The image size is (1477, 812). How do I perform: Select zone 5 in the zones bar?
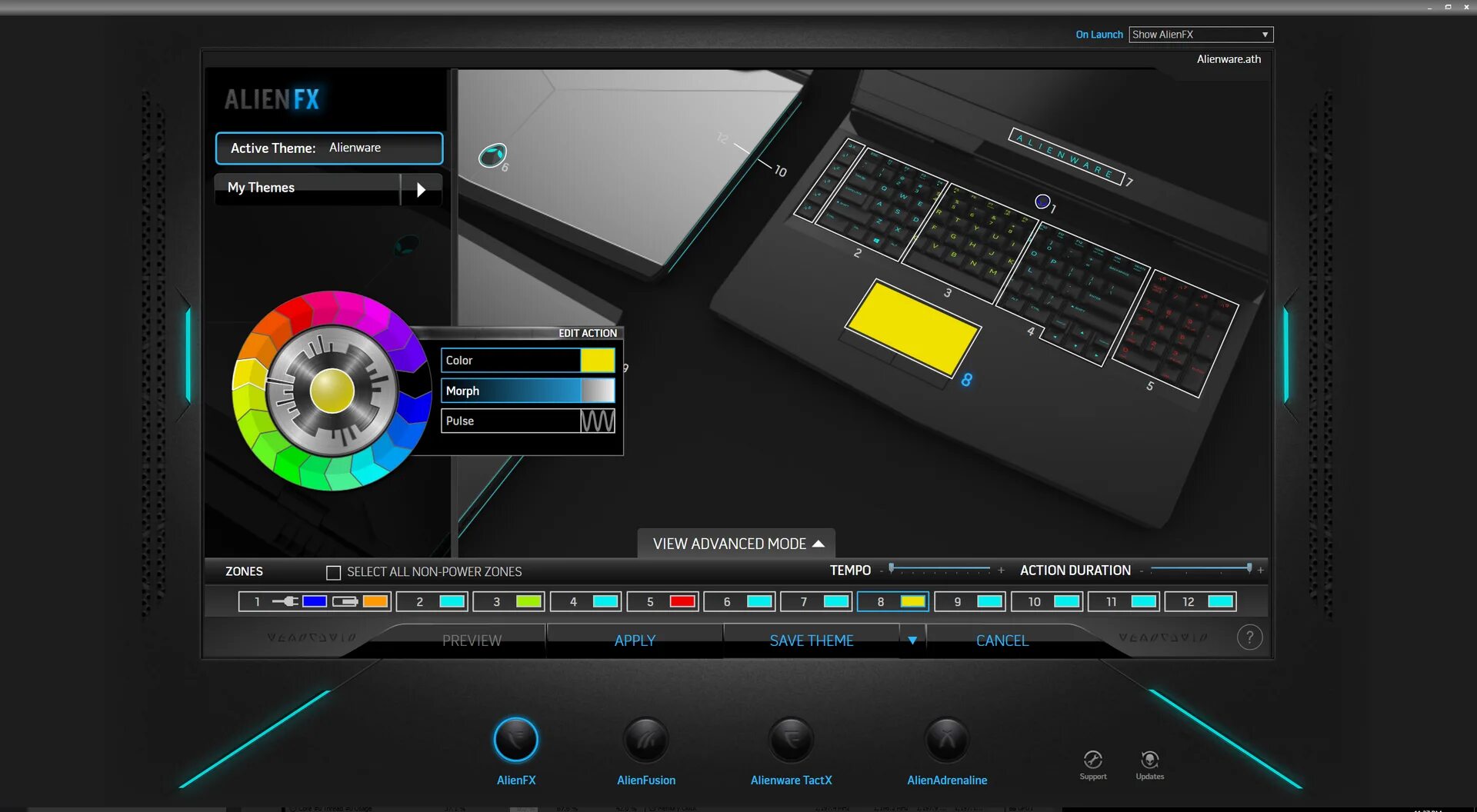[x=662, y=601]
